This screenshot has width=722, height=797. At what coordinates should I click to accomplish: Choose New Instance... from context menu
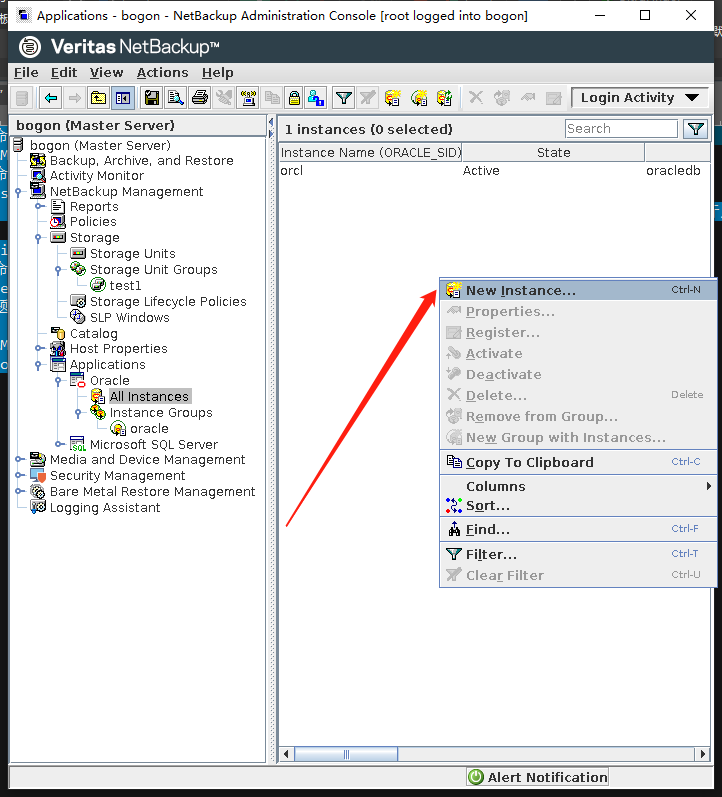coord(578,290)
